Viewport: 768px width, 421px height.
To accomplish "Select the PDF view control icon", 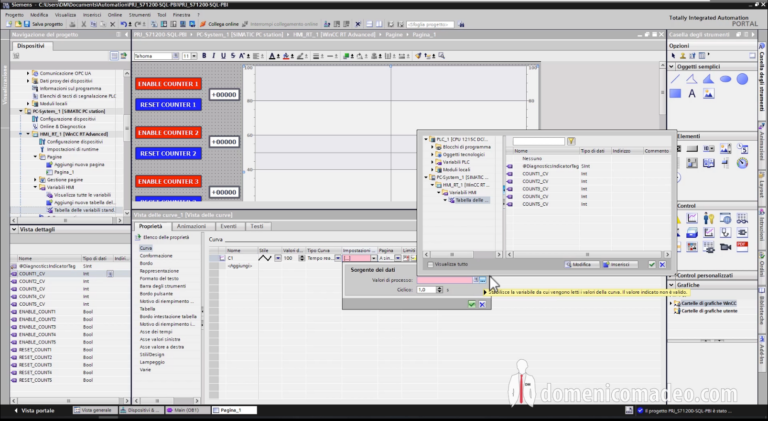I will click(743, 247).
